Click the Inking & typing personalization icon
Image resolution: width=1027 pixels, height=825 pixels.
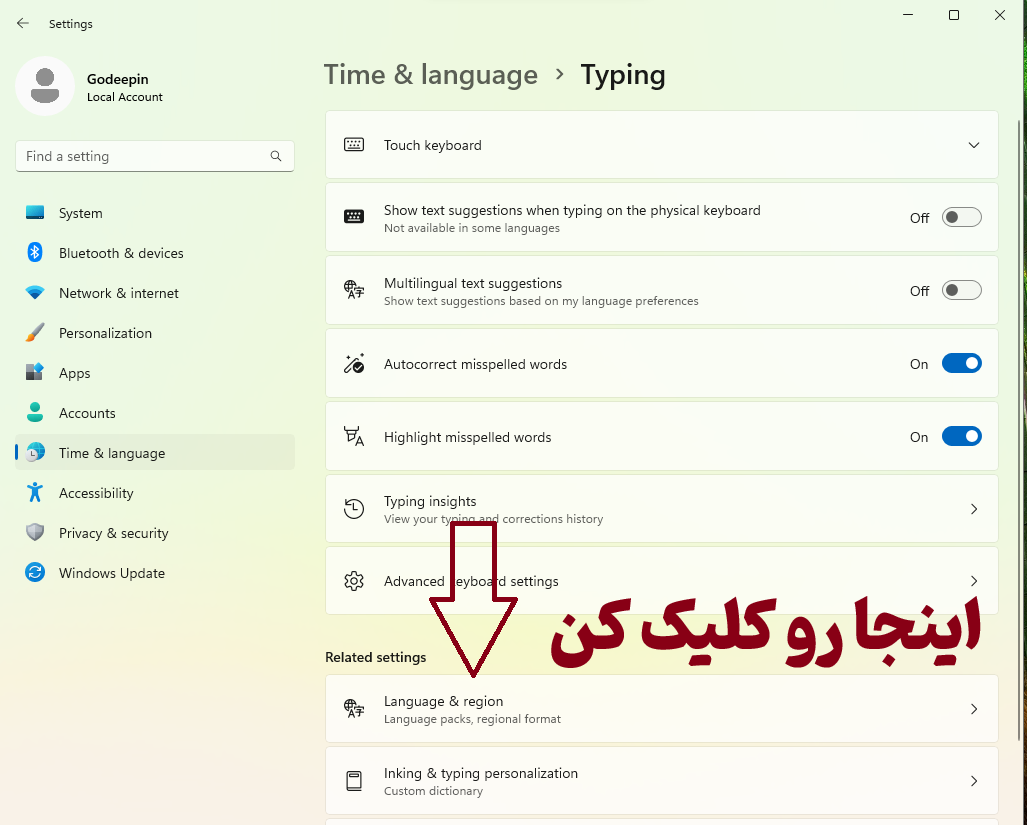354,780
